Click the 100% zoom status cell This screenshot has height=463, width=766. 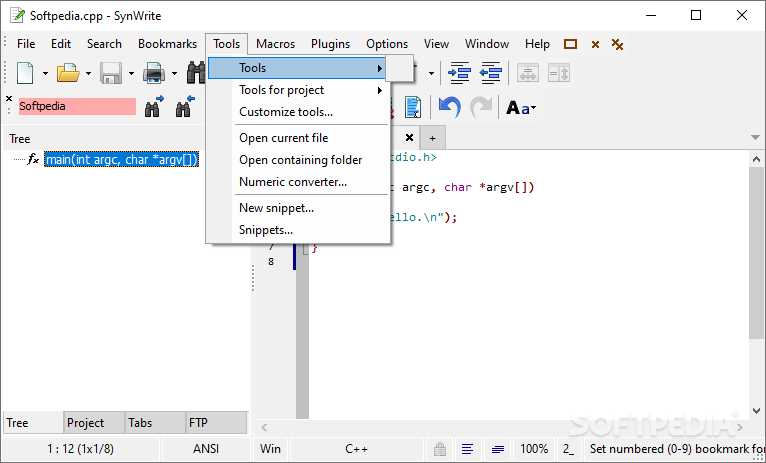534,449
